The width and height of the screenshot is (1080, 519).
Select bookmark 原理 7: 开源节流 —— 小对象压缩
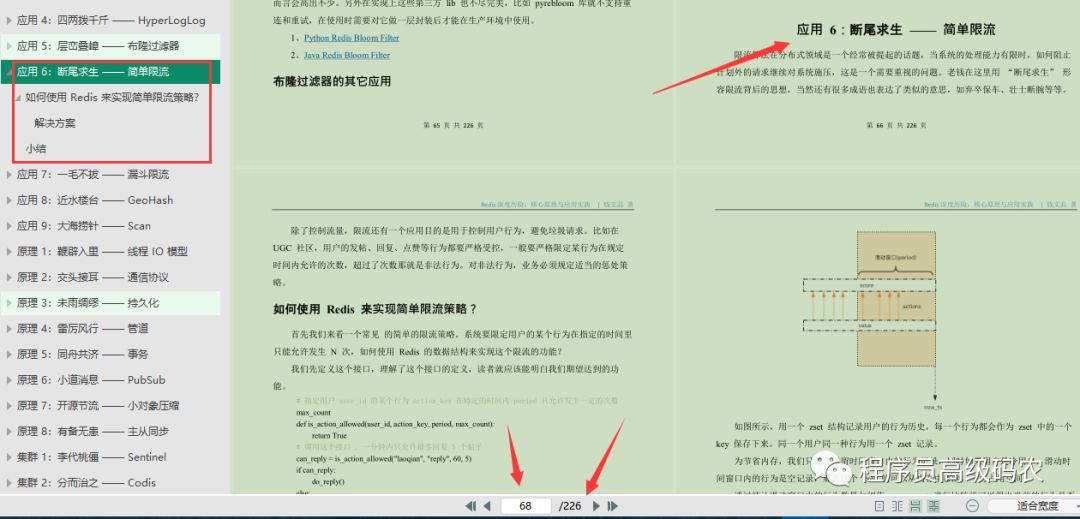(x=98, y=405)
